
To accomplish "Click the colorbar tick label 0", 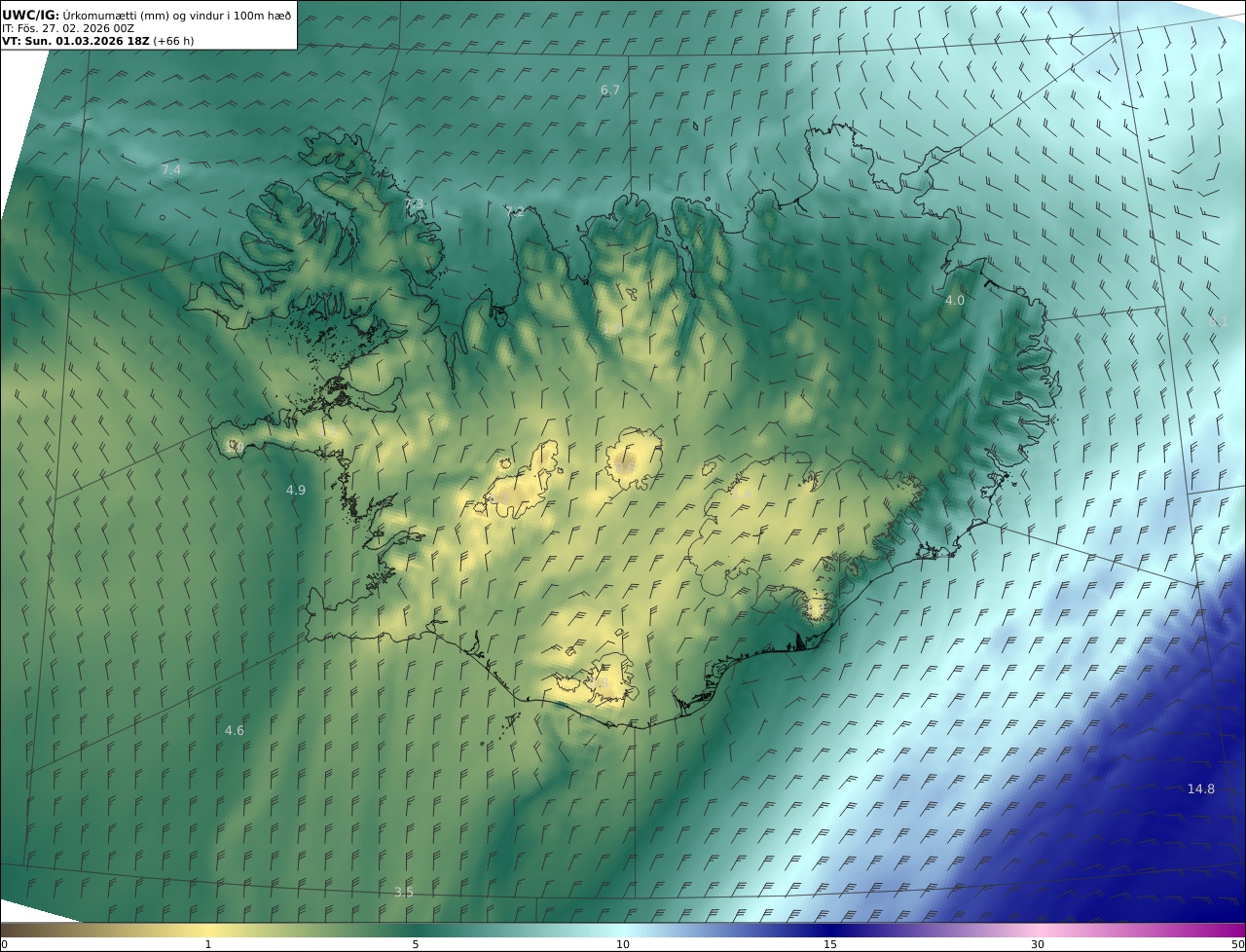I will pyautogui.click(x=4, y=944).
